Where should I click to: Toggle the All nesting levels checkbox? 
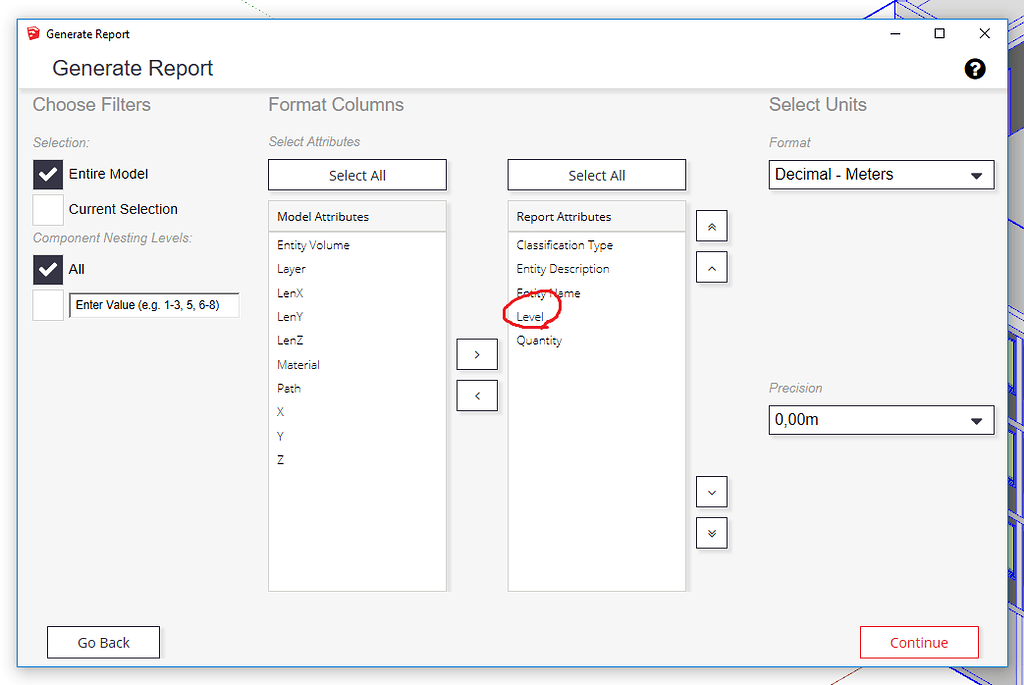[47, 269]
